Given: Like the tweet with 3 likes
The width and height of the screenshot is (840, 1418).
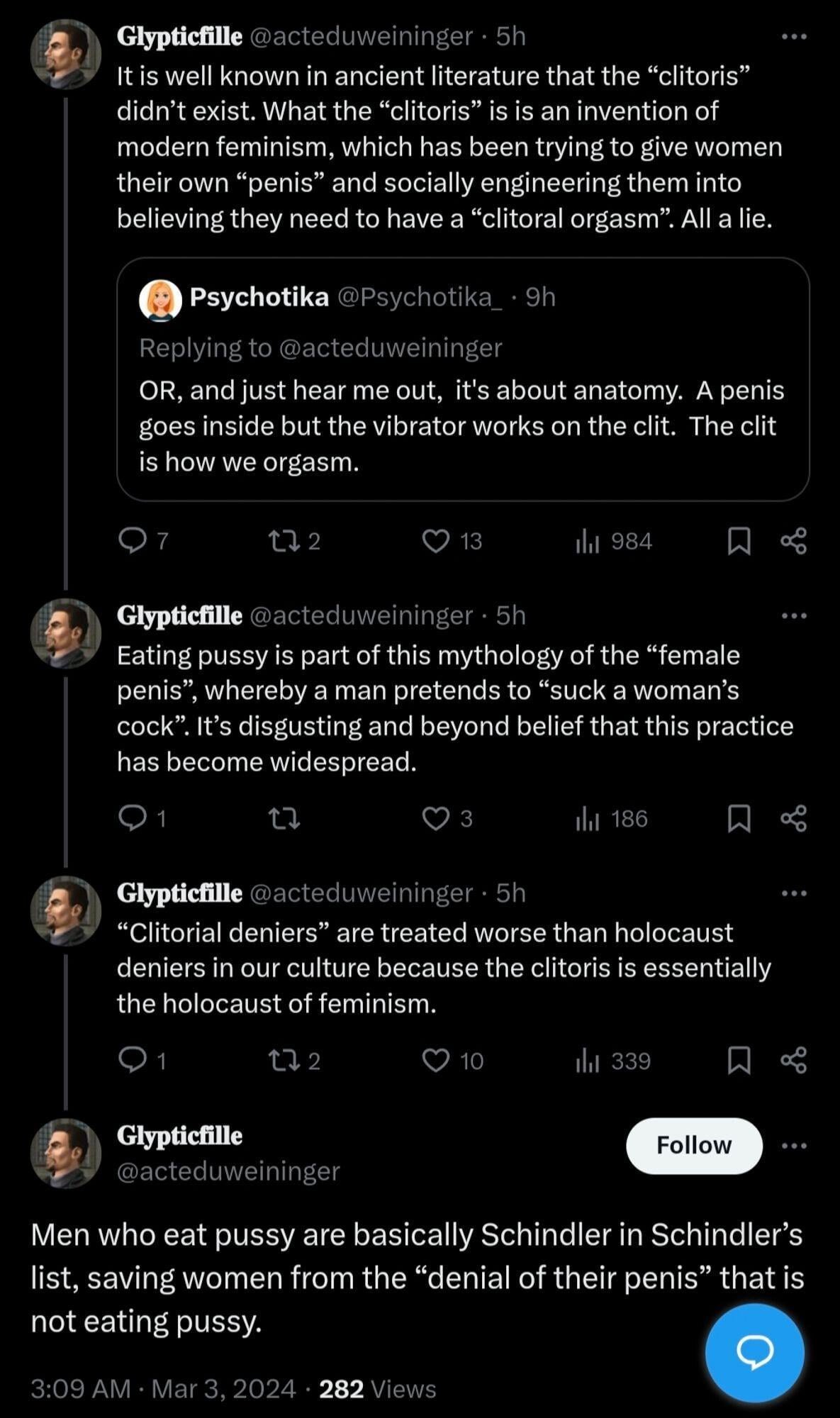Looking at the screenshot, I should tap(436, 819).
